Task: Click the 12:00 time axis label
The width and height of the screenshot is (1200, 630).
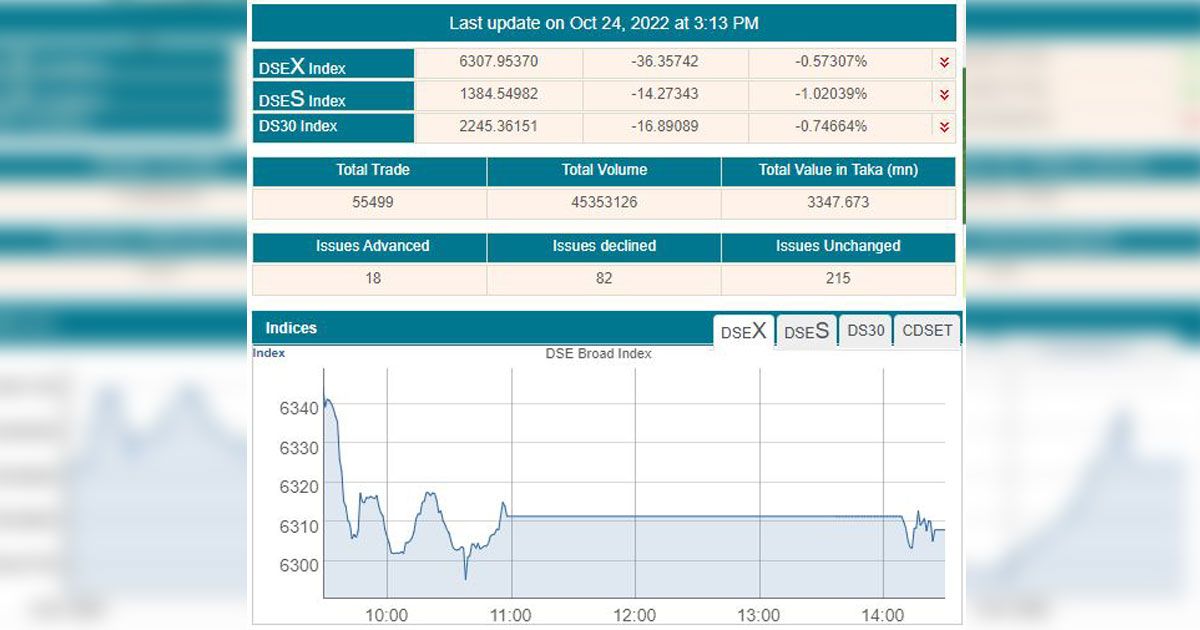Action: pyautogui.click(x=634, y=615)
